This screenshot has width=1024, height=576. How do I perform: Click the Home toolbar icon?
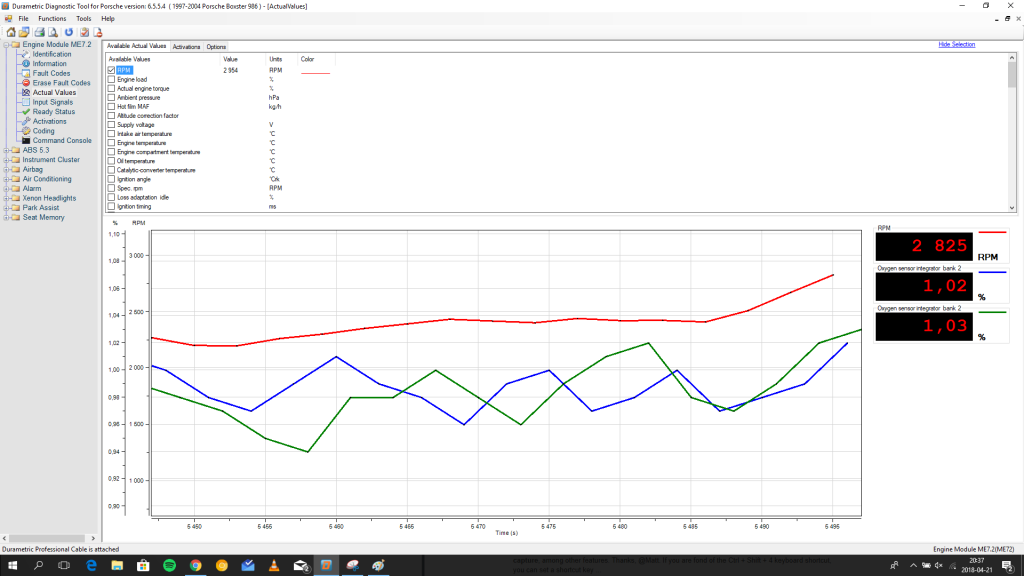pyautogui.click(x=10, y=32)
